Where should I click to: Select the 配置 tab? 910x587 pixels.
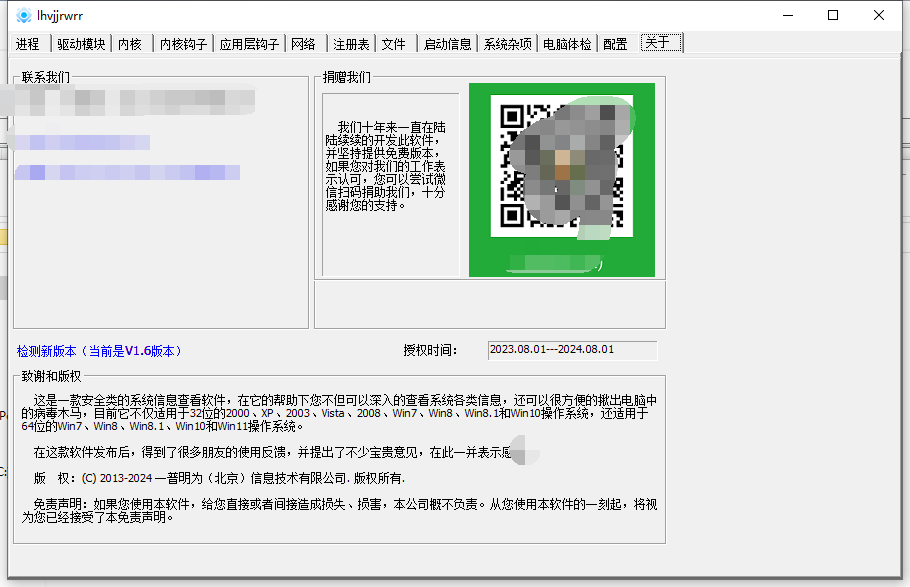(615, 44)
